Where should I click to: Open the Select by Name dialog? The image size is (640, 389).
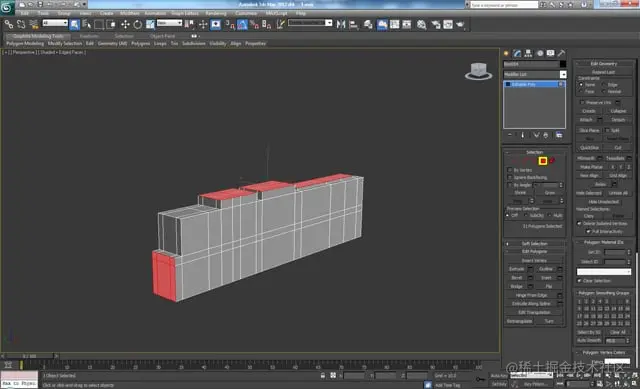[x=87, y=24]
